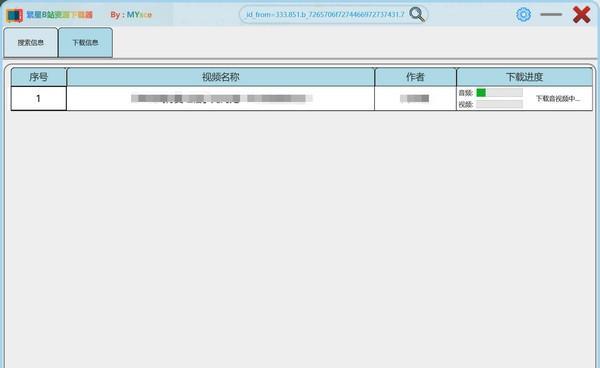This screenshot has height=368, width=600.
Task: Close the downloader with the red X
Action: tap(581, 15)
